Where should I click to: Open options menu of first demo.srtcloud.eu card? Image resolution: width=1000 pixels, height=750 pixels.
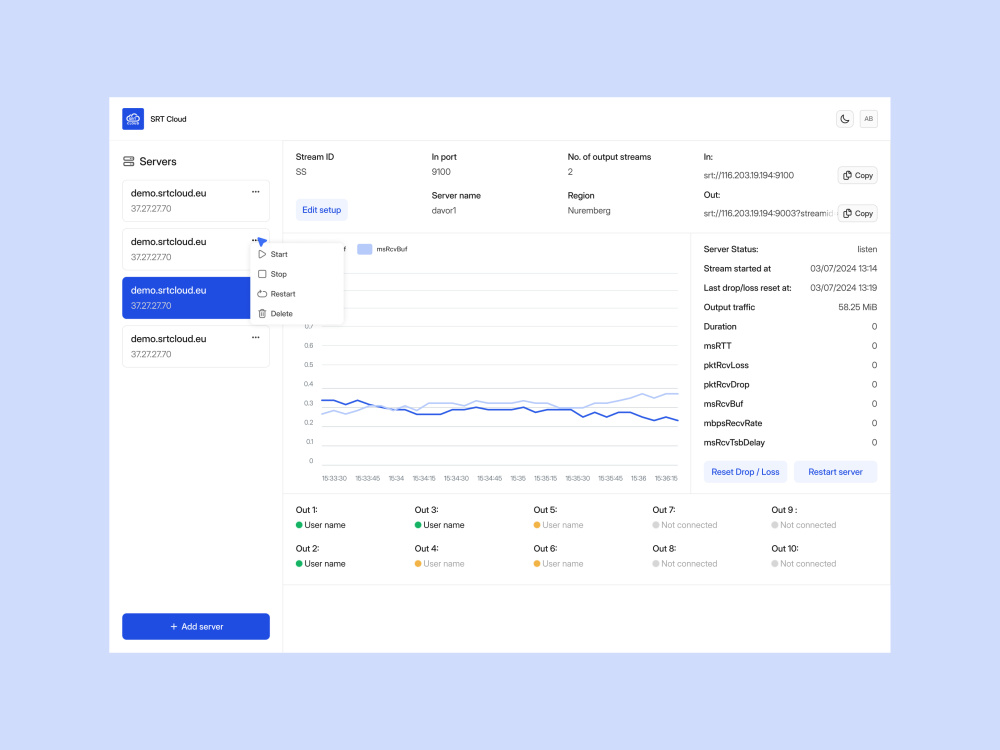[256, 192]
